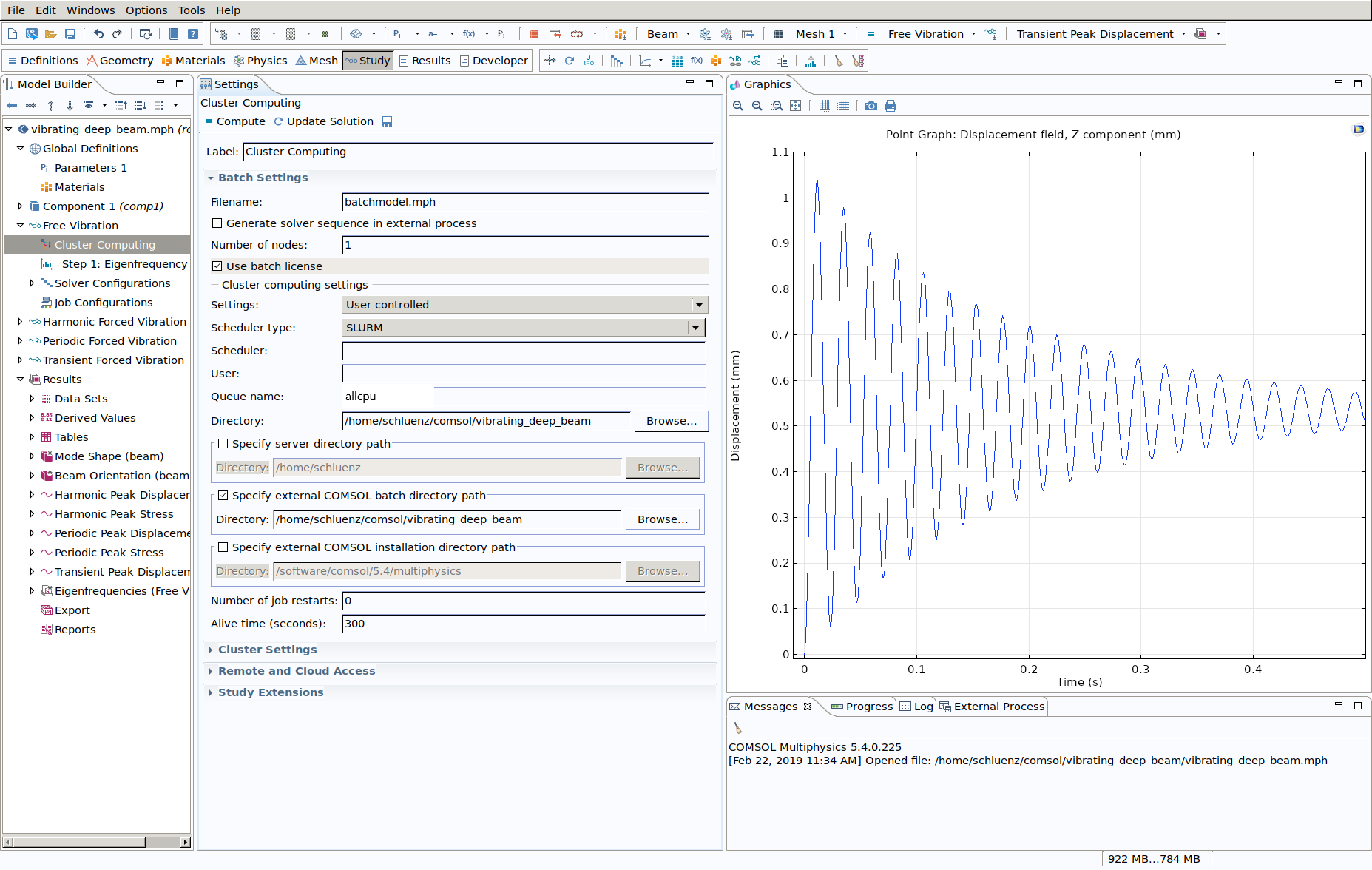Open the Scheduler type SLURM dropdown
Viewport: 1372px width, 870px height.
[x=695, y=328]
